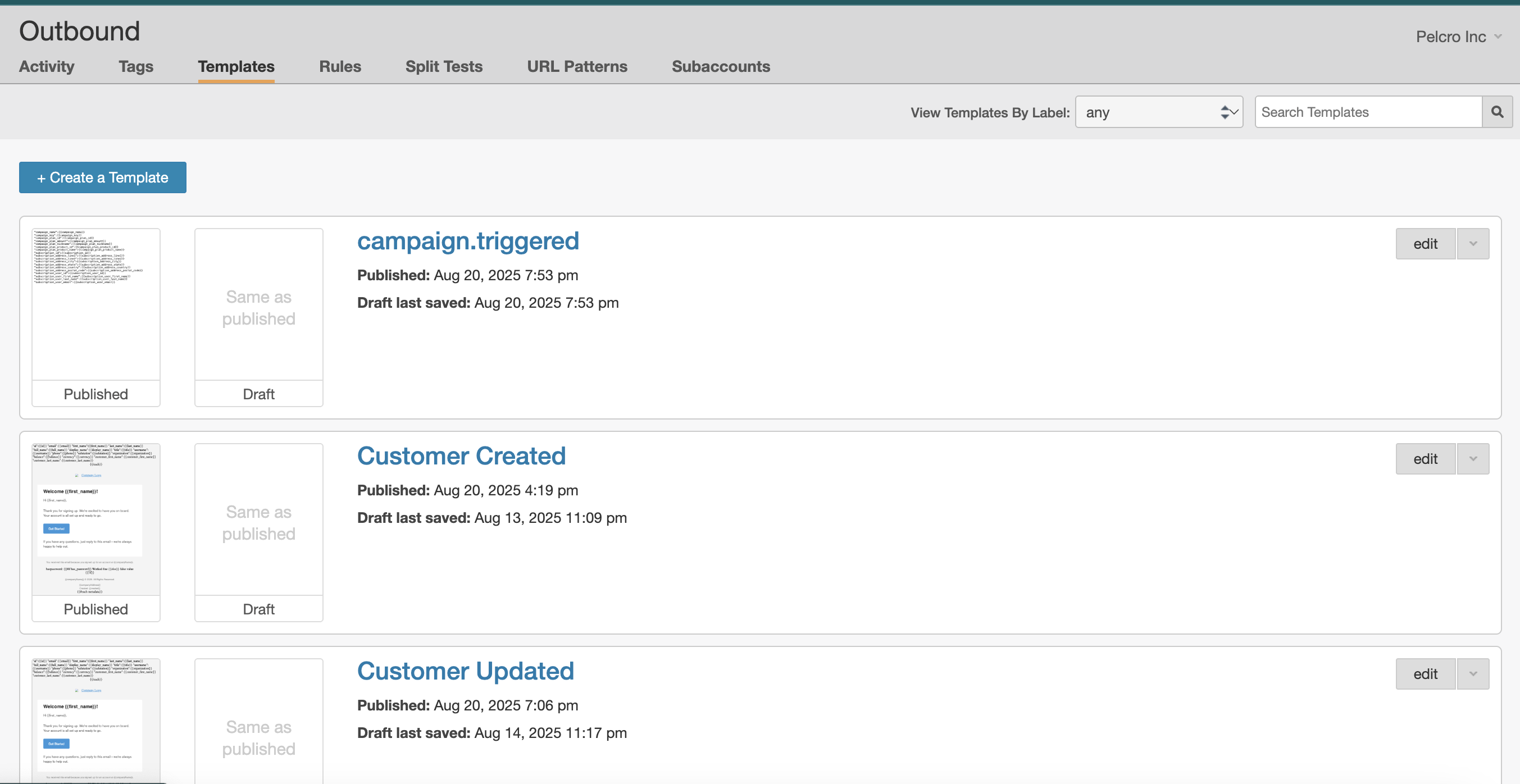Click the Create a Template button
The image size is (1520, 784).
[x=103, y=177]
